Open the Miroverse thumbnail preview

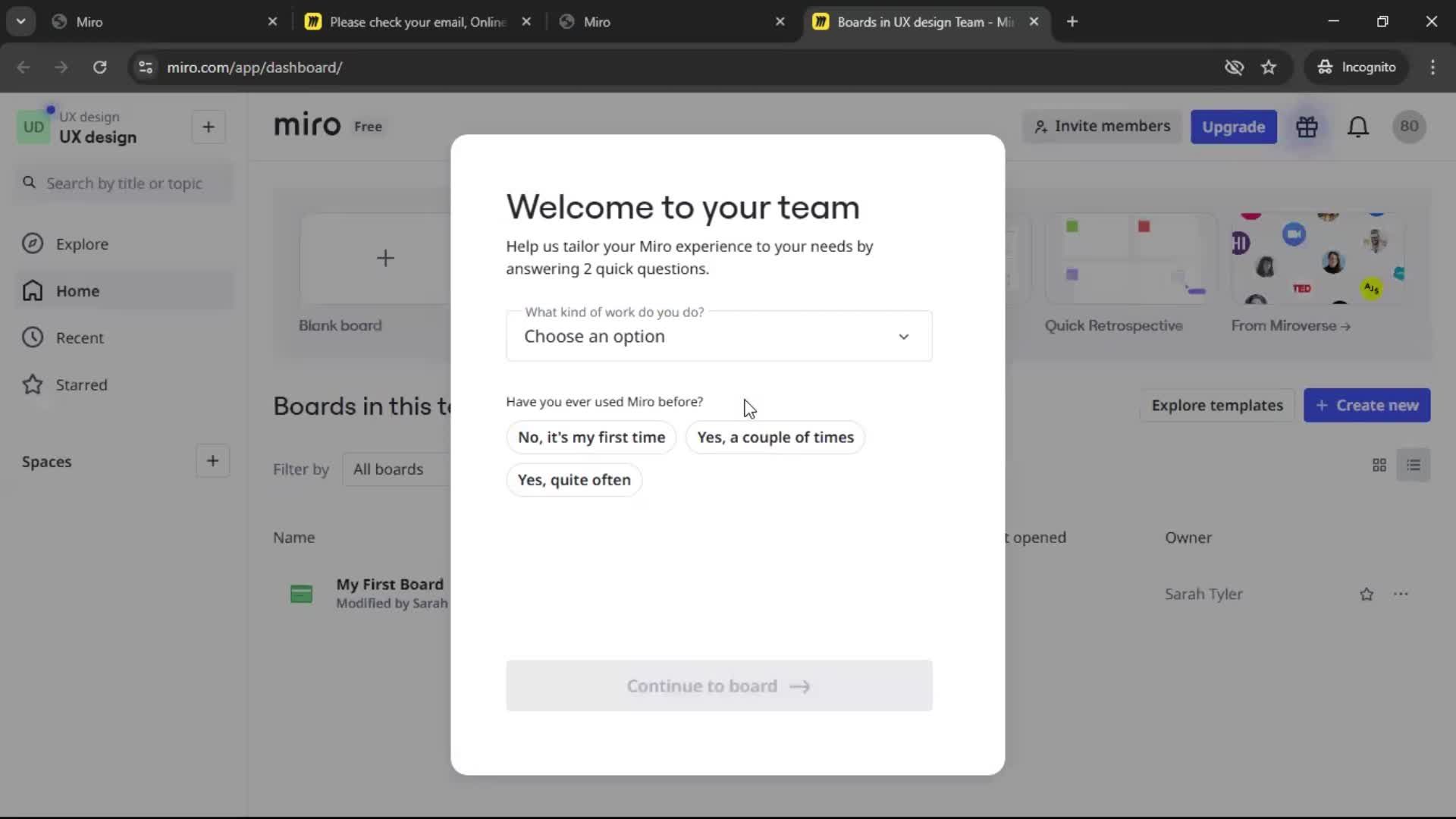[x=1318, y=259]
